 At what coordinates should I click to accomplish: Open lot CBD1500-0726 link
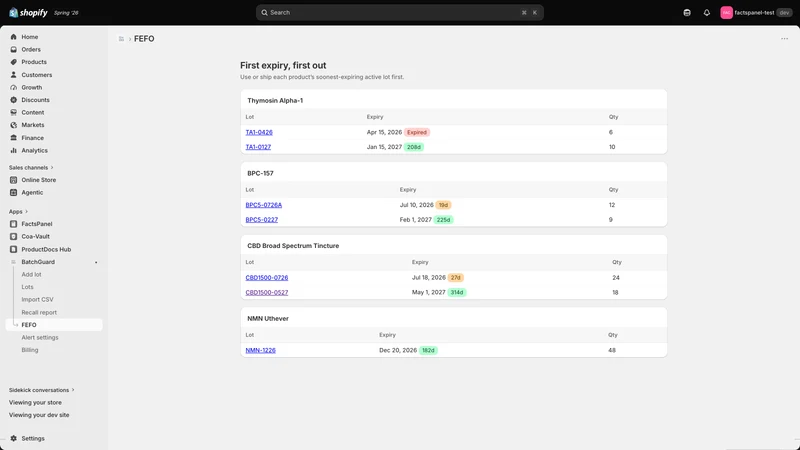[x=267, y=278]
